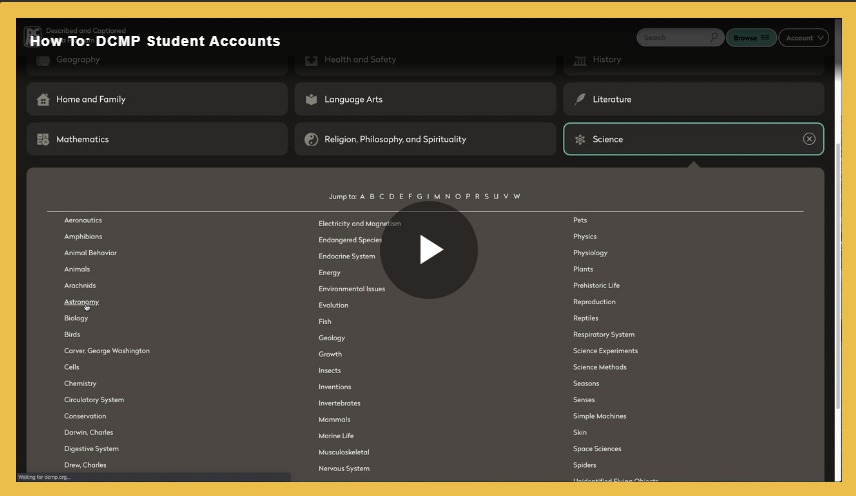Open the Evolution topic
The height and width of the screenshot is (496, 856).
click(x=333, y=306)
